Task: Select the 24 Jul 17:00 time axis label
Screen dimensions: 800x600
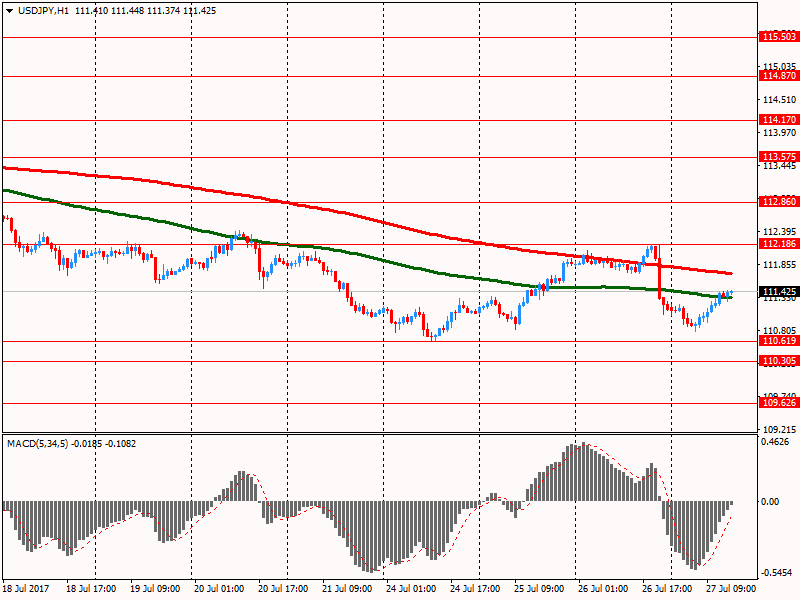Action: click(x=475, y=589)
